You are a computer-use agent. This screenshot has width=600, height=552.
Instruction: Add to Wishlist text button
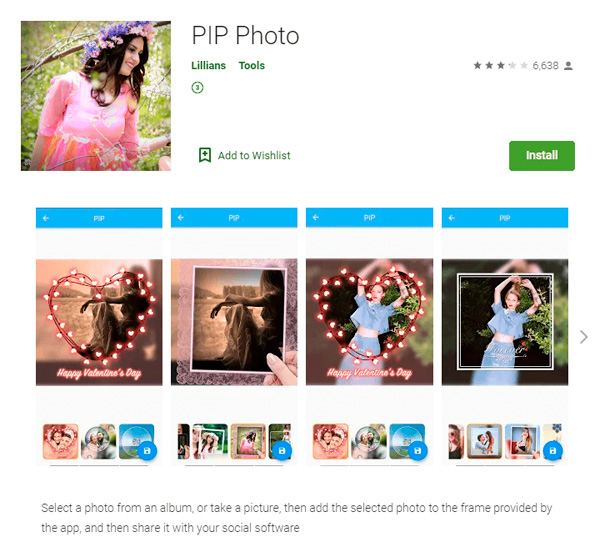pyautogui.click(x=254, y=155)
